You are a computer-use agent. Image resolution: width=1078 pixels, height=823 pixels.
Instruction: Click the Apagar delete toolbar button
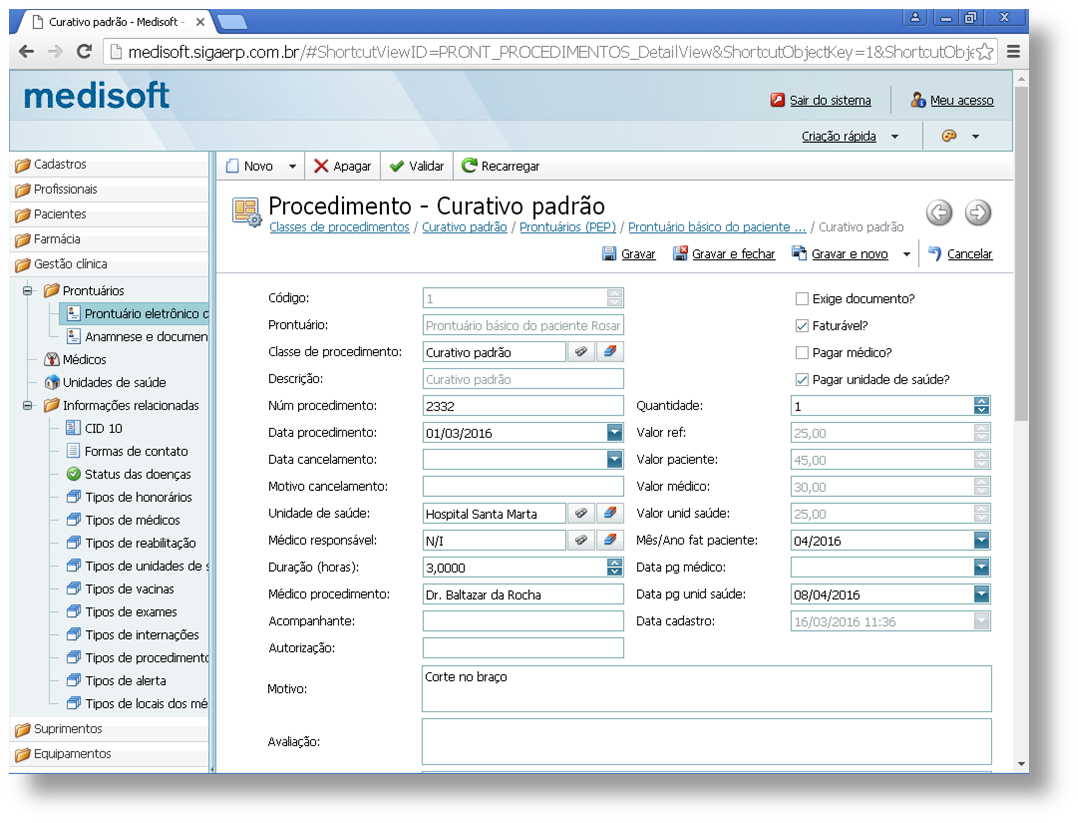(x=342, y=166)
